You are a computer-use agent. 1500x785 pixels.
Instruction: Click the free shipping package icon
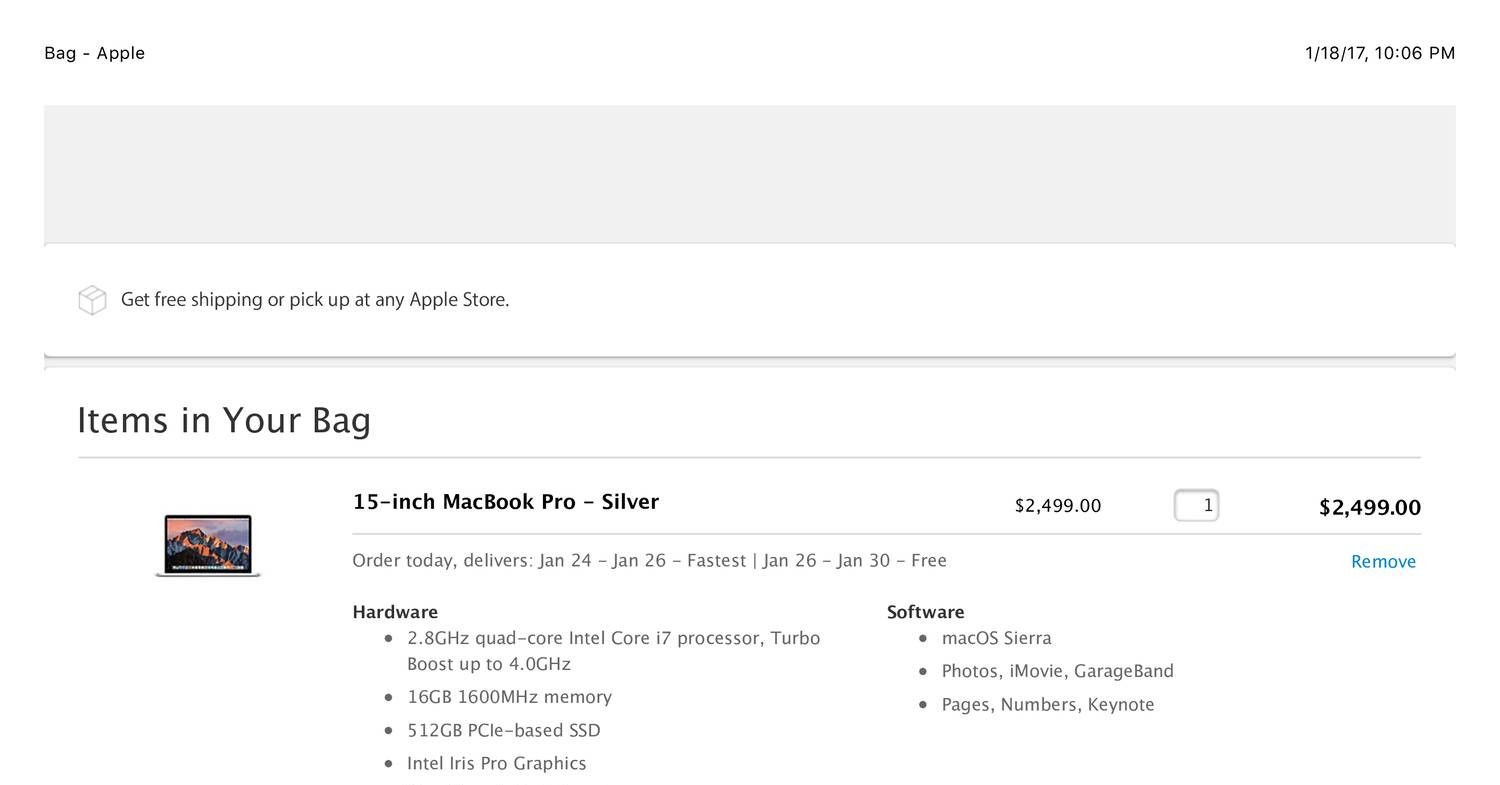coord(91,299)
